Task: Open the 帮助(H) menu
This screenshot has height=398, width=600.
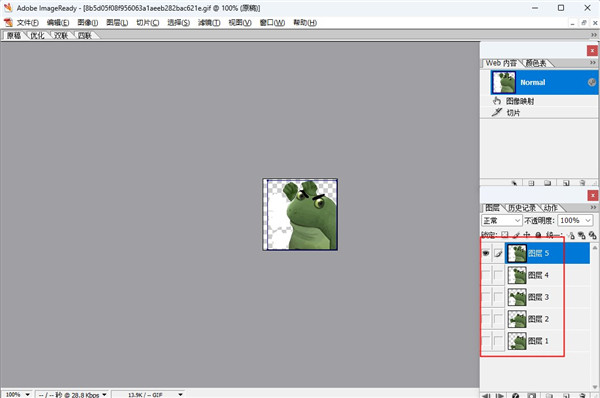Action: tap(305, 23)
